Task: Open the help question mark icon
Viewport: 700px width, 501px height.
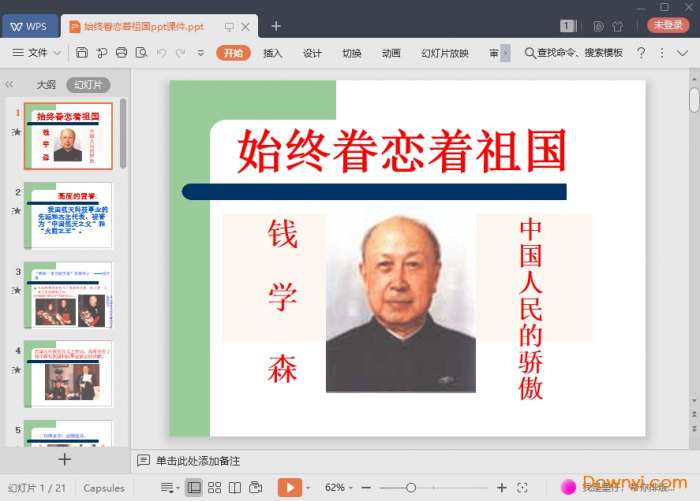Action: (641, 53)
